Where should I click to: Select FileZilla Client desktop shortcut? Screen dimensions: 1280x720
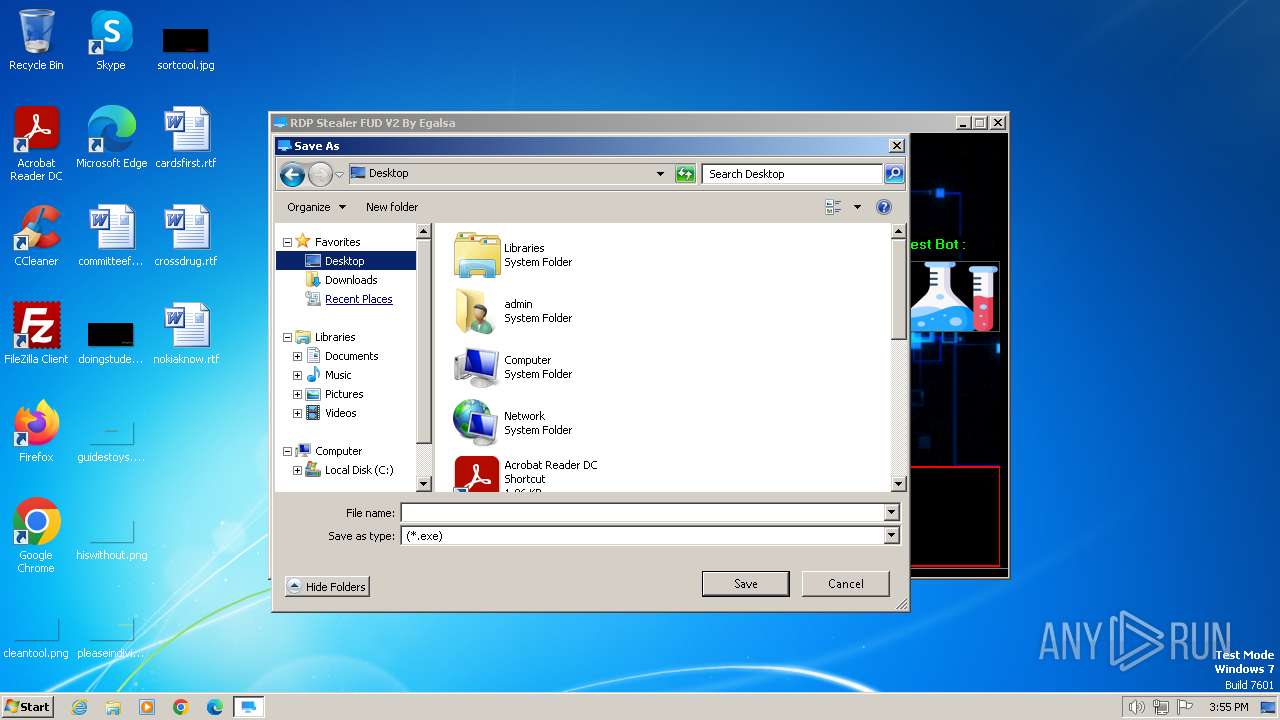tap(36, 334)
